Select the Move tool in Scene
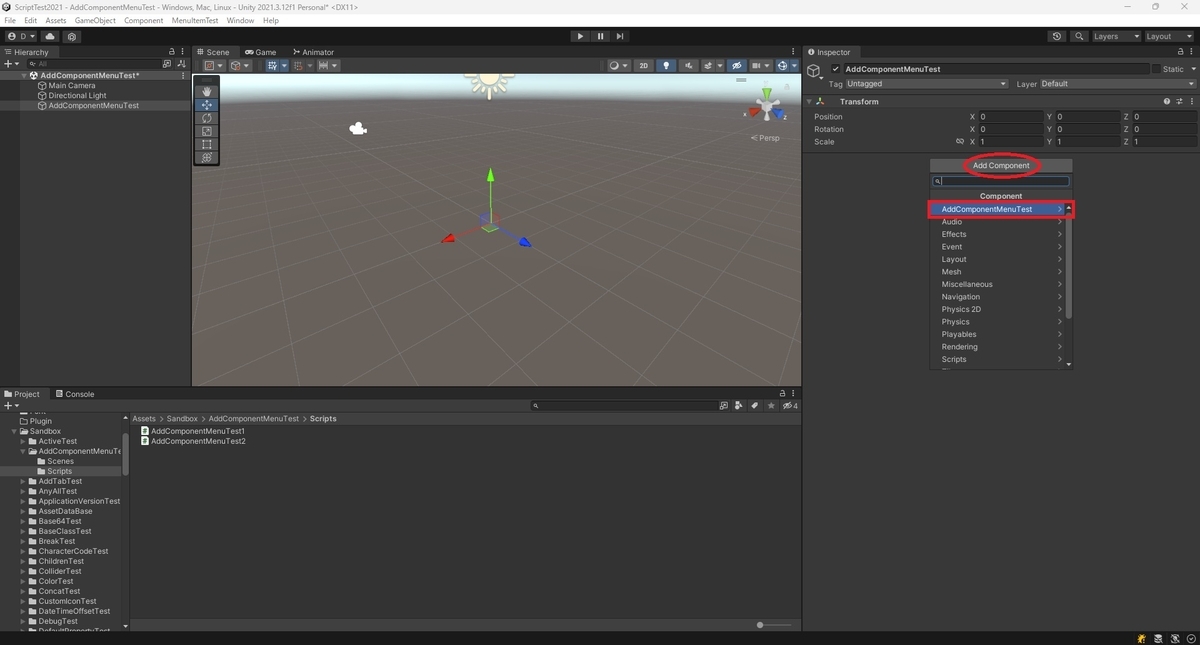 [x=207, y=104]
